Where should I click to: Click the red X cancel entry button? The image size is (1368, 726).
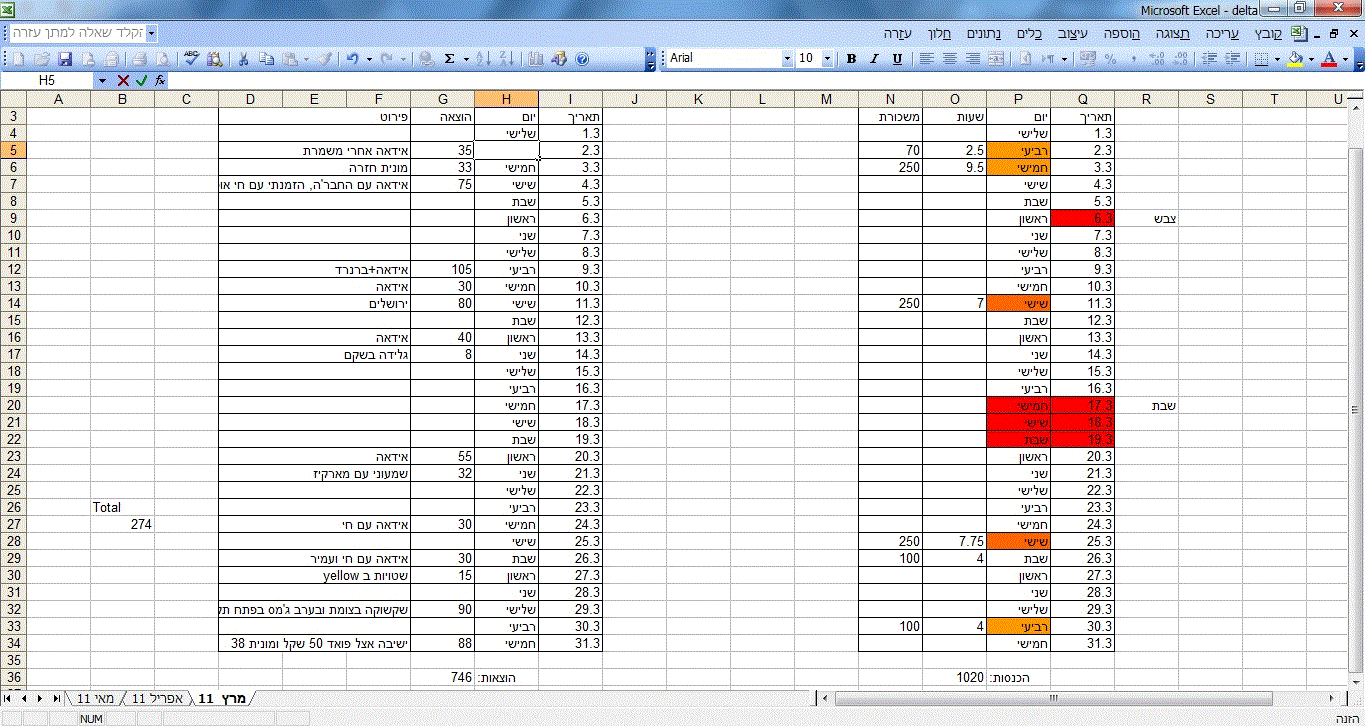click(123, 80)
